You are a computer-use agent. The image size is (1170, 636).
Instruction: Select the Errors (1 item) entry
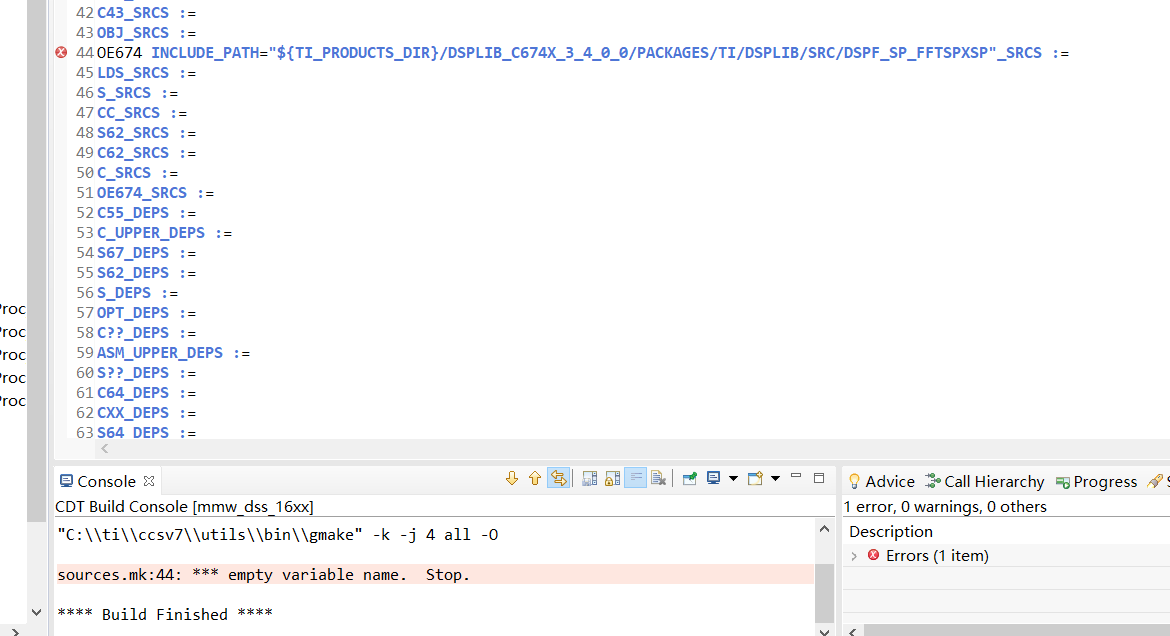[936, 555]
